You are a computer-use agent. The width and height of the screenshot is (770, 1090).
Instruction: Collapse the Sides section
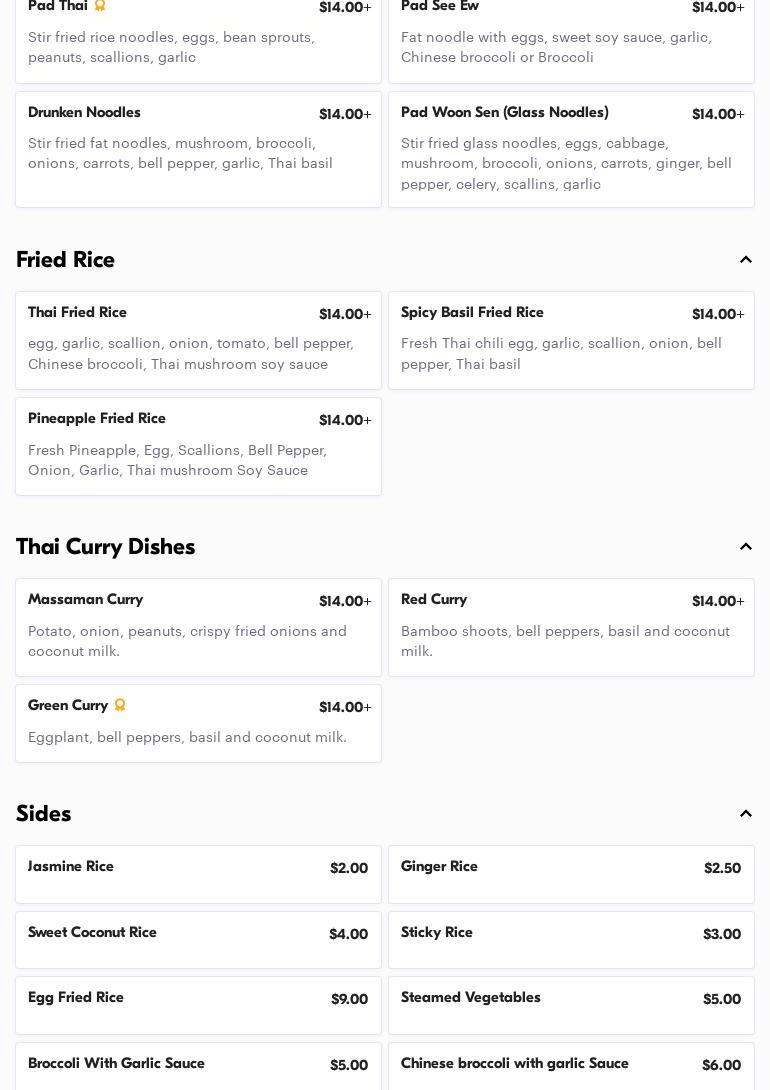tap(746, 814)
